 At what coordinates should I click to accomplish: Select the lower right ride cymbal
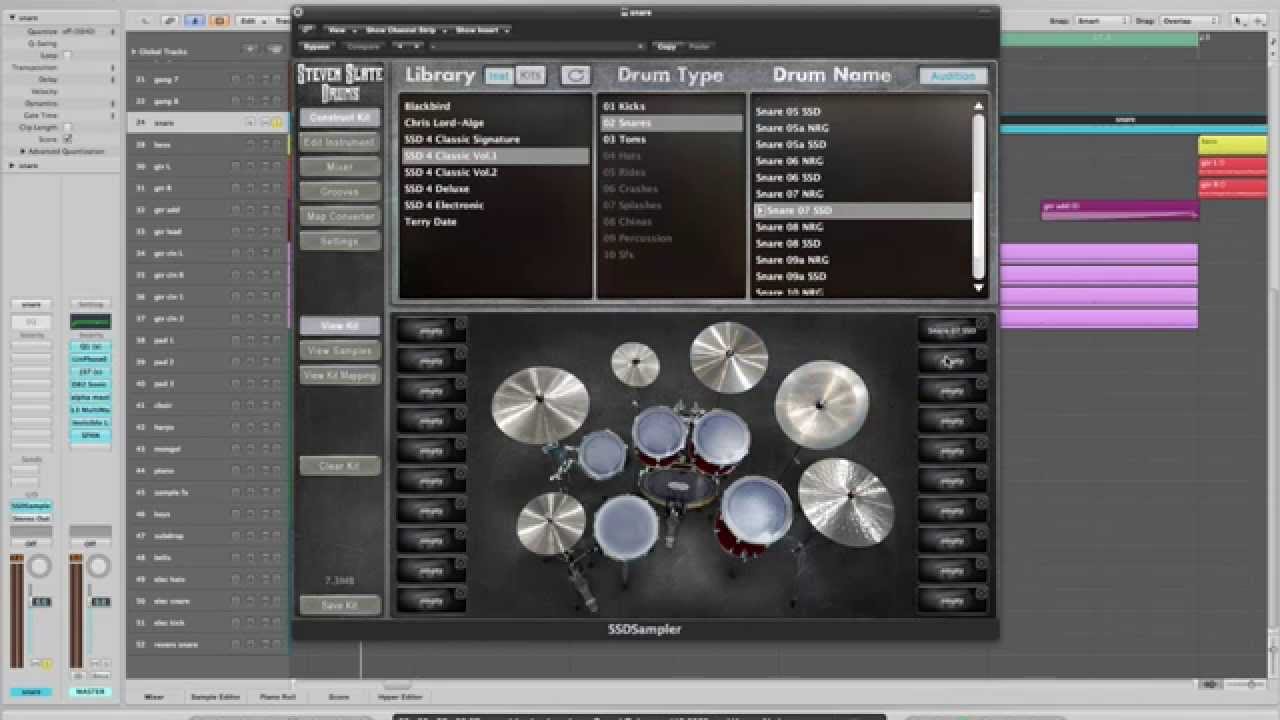click(x=845, y=501)
